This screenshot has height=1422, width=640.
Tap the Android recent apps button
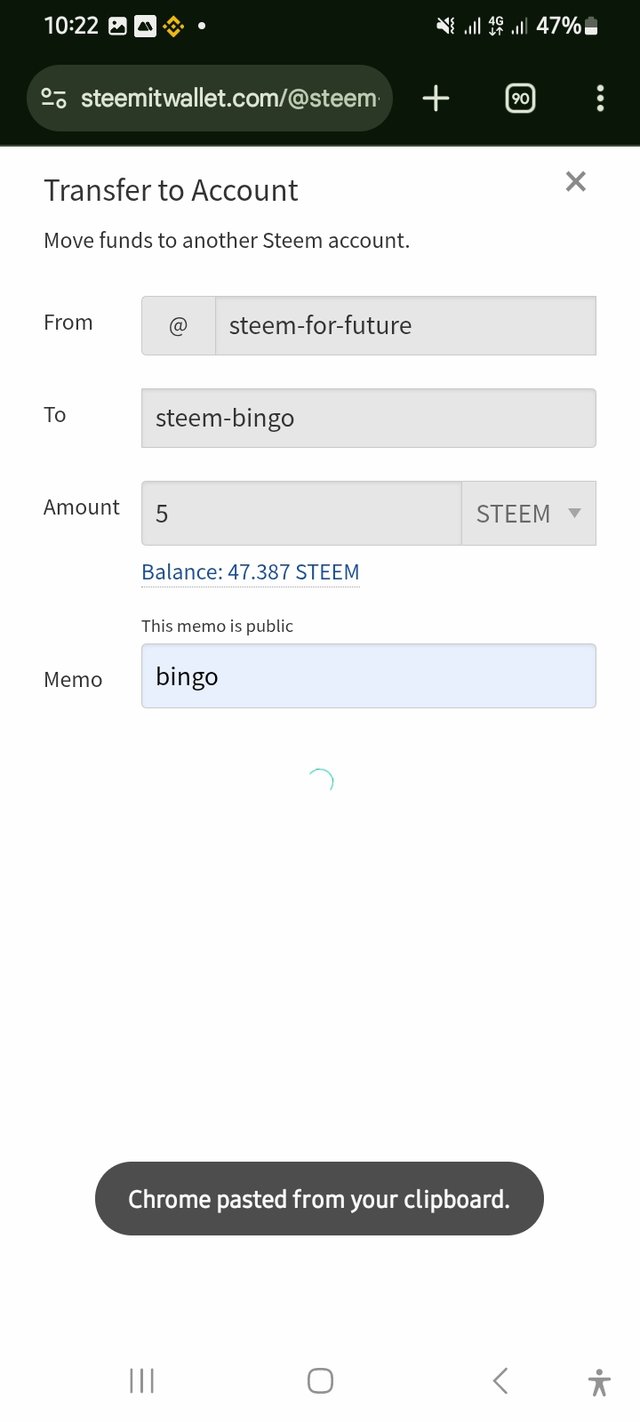tap(141, 1381)
